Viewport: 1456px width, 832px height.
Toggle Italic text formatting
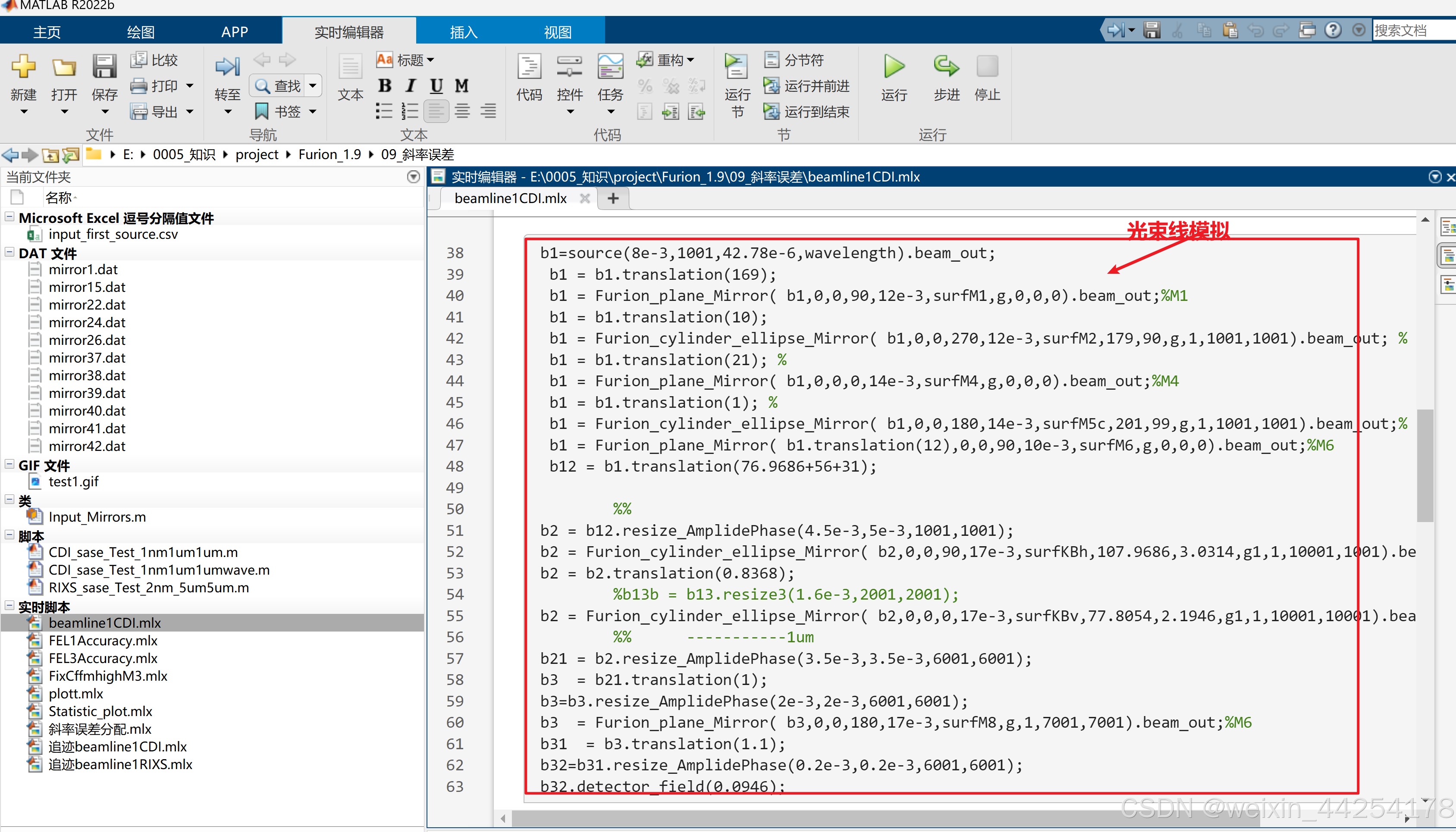[411, 86]
